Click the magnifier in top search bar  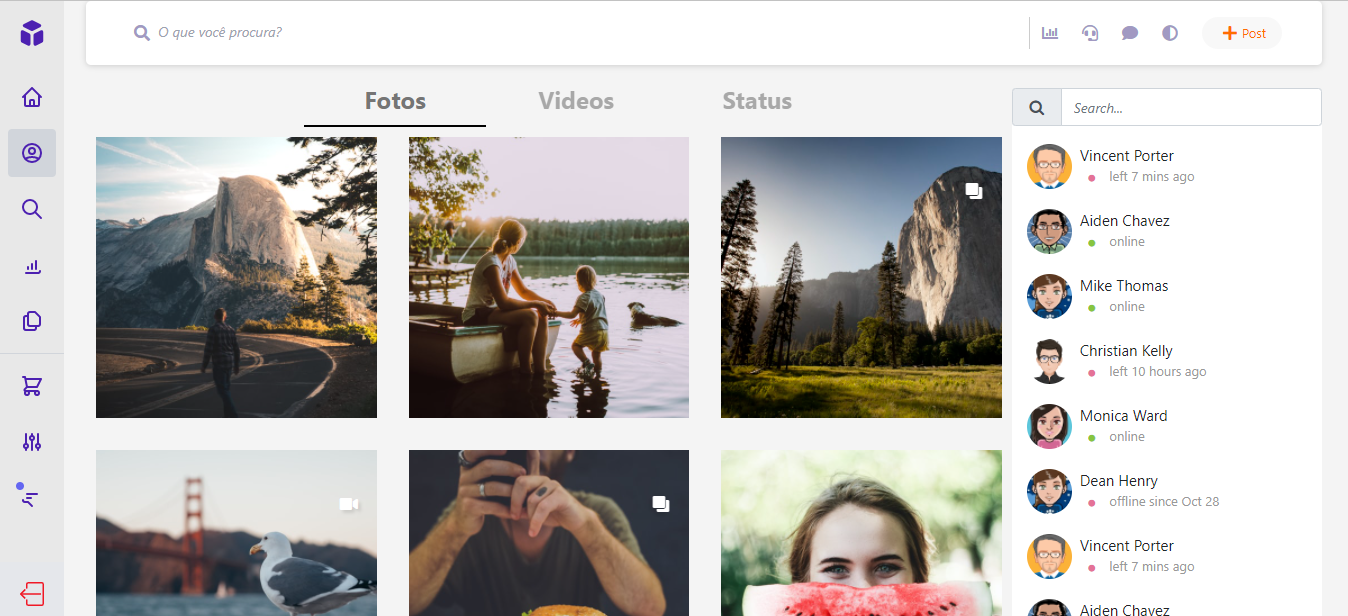142,33
